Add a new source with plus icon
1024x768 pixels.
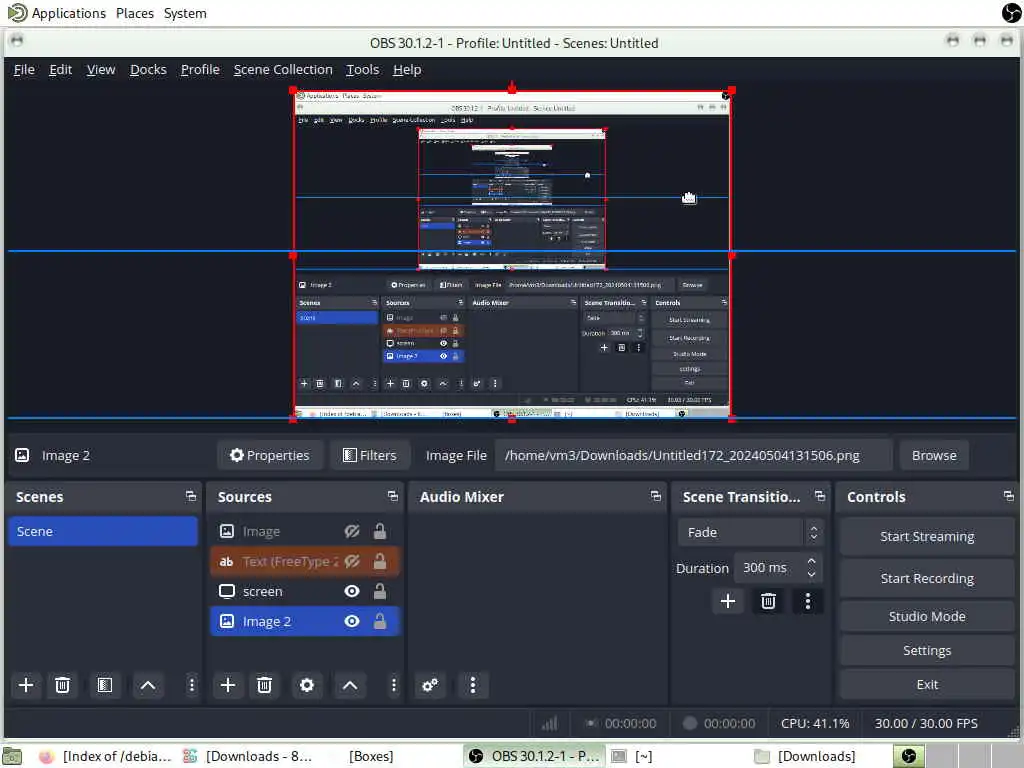[x=228, y=685]
